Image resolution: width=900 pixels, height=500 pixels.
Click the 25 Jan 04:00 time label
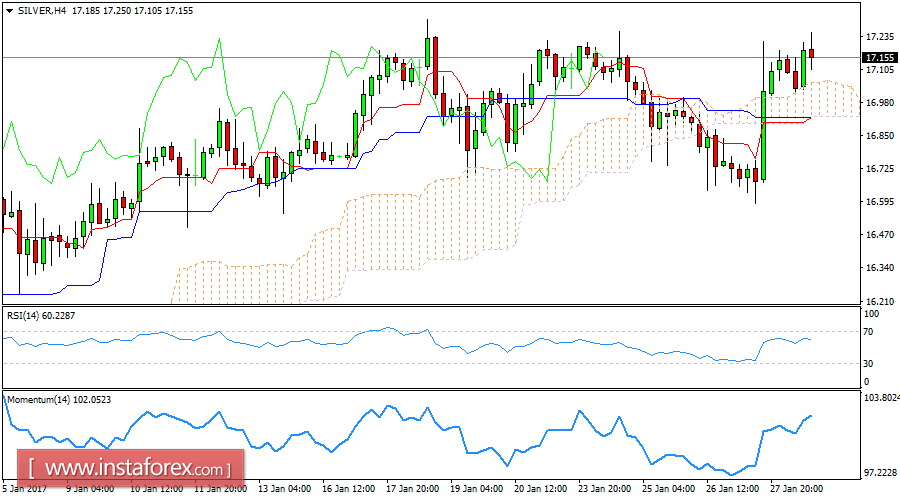[x=668, y=489]
